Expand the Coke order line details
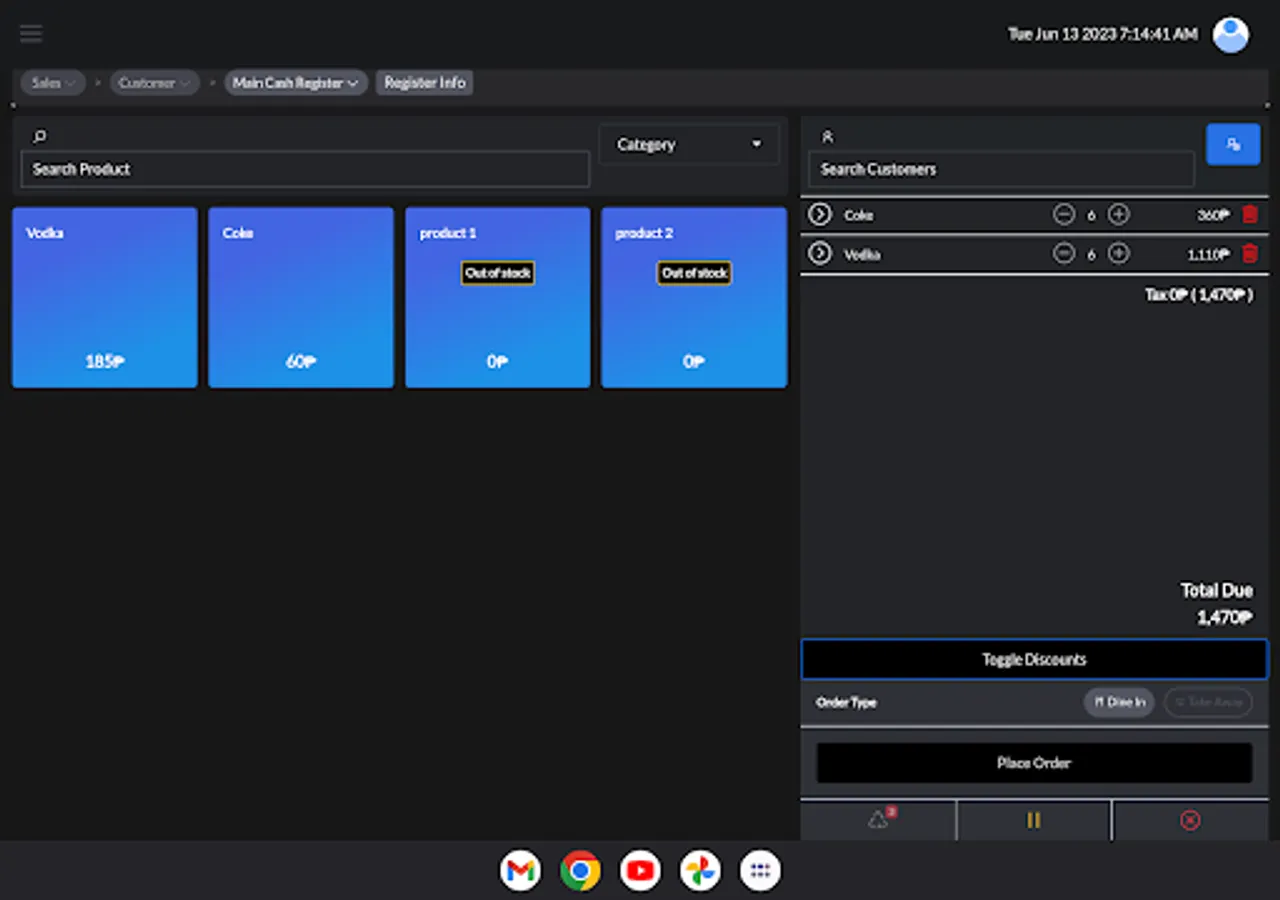 pos(820,214)
